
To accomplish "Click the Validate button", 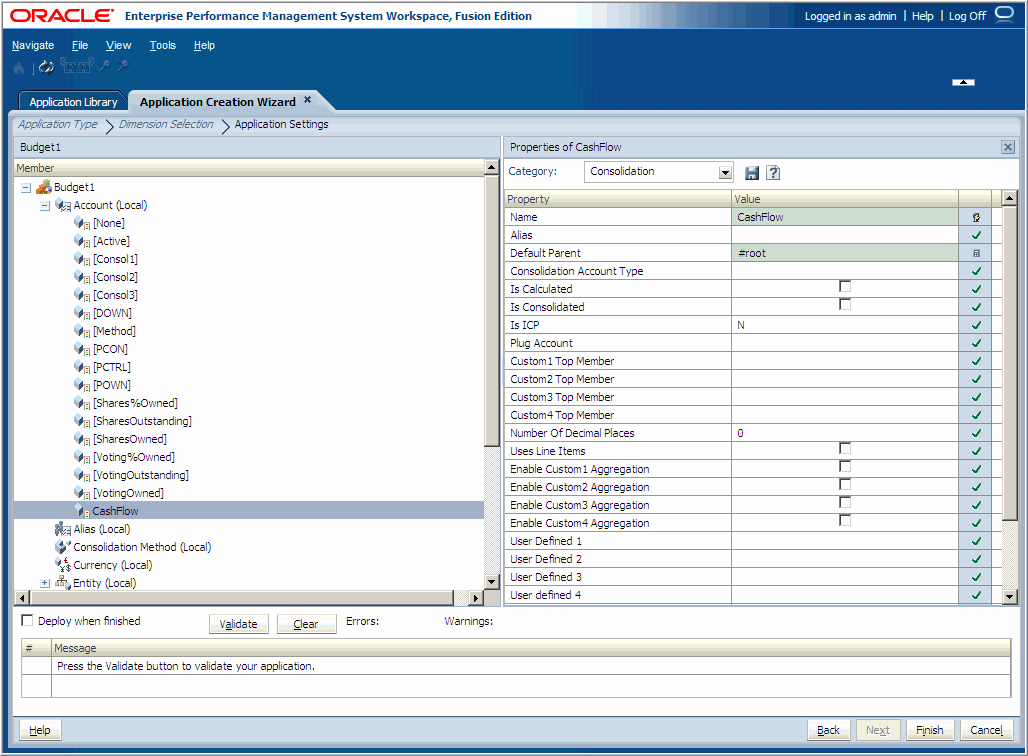I will point(238,623).
